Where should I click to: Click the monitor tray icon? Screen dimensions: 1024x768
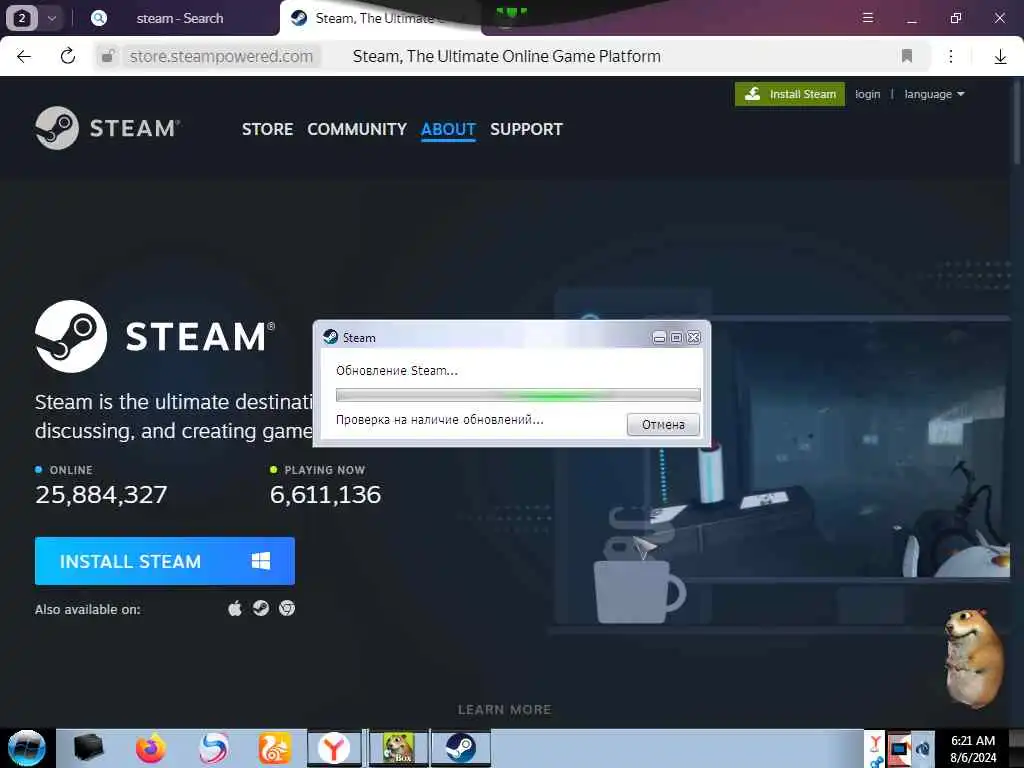click(899, 748)
